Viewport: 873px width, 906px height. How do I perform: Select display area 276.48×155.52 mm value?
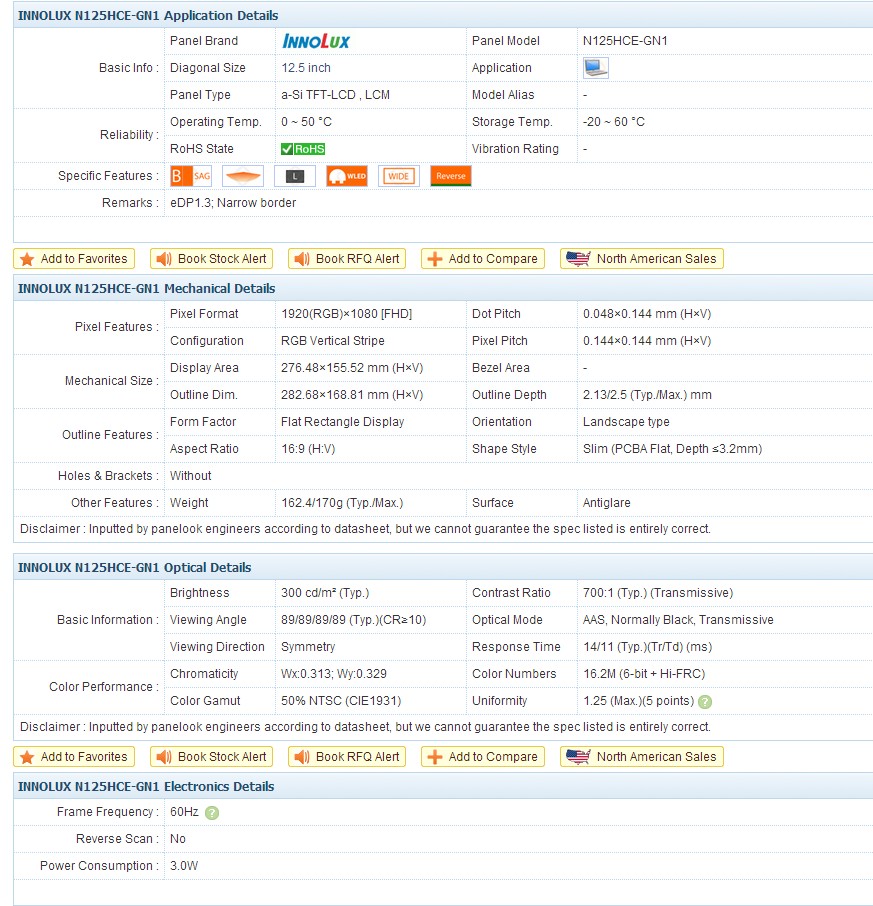tap(352, 368)
